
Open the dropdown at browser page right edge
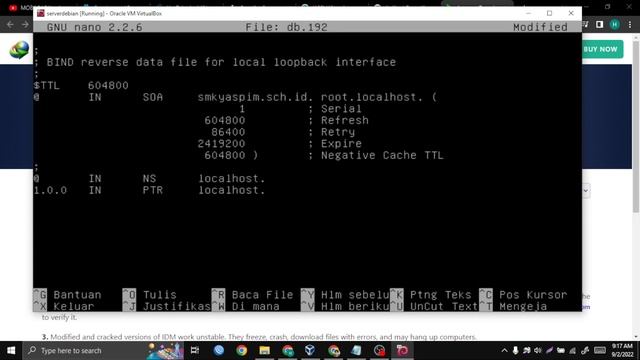coord(586,191)
